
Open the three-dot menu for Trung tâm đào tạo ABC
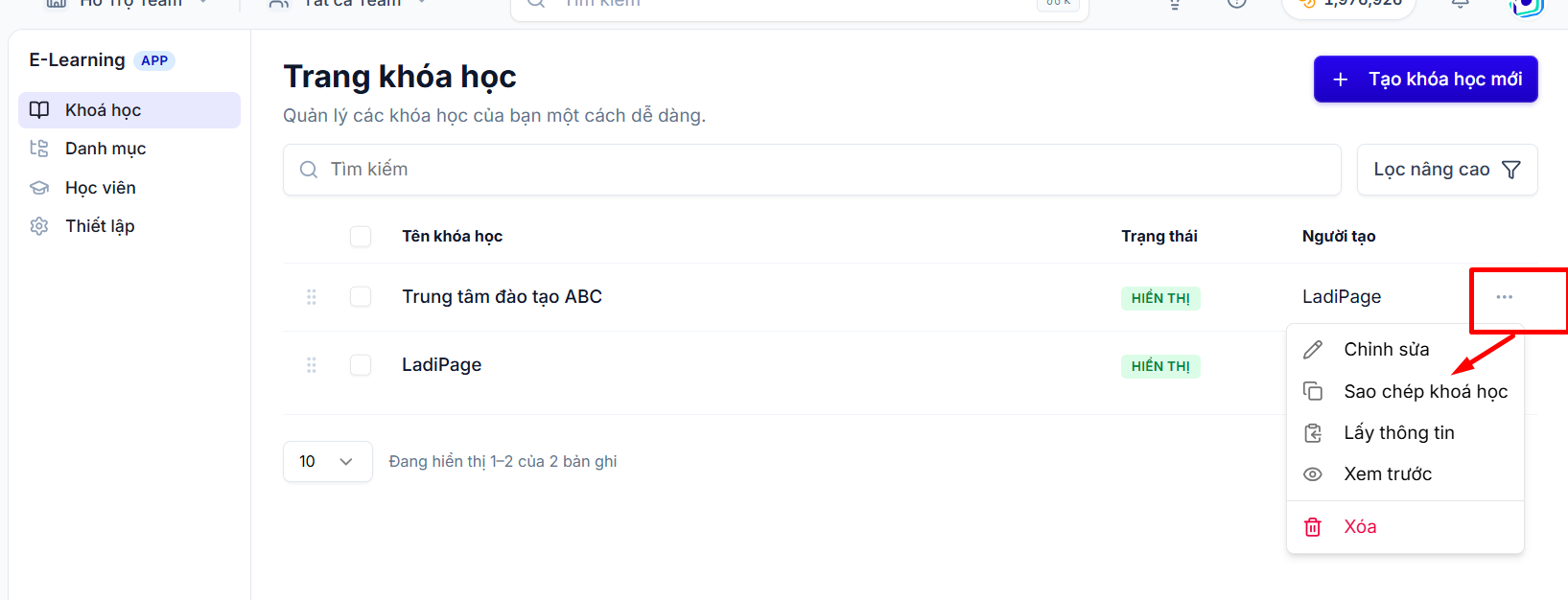[x=1504, y=297]
